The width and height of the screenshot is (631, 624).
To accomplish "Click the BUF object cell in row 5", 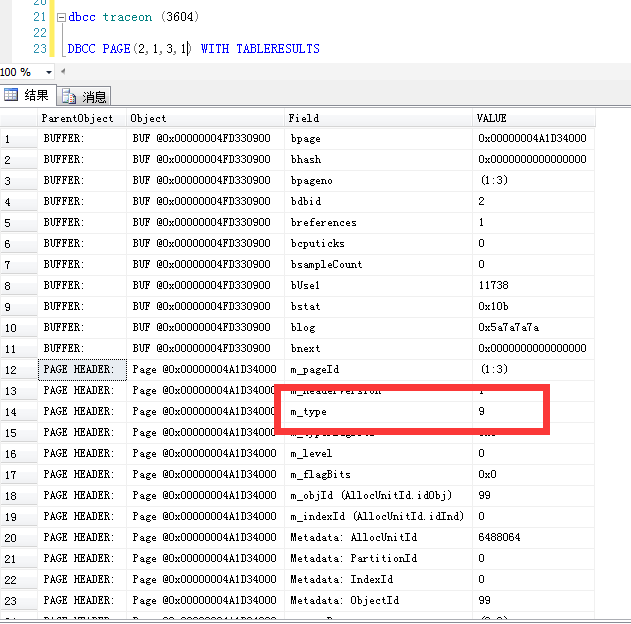I will (205, 222).
